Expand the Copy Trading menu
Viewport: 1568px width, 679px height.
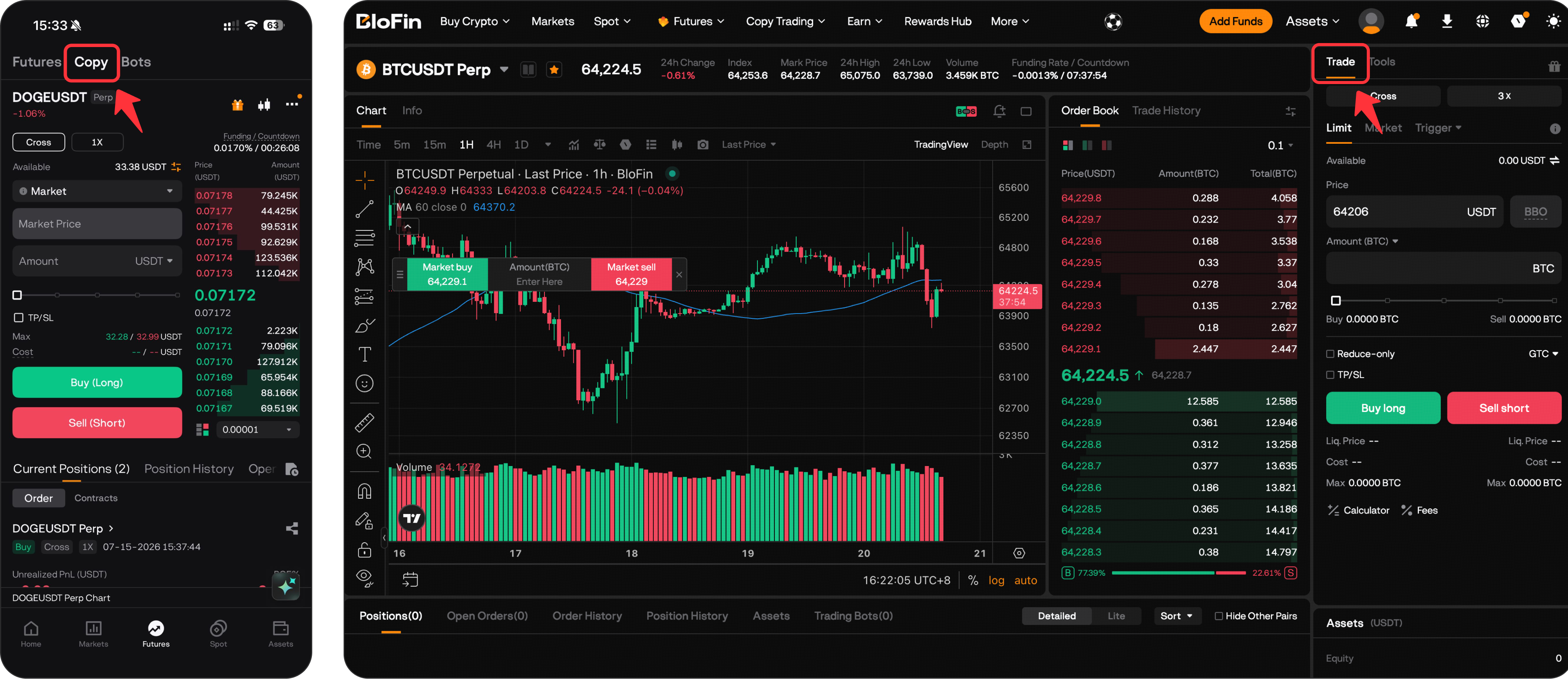(785, 21)
